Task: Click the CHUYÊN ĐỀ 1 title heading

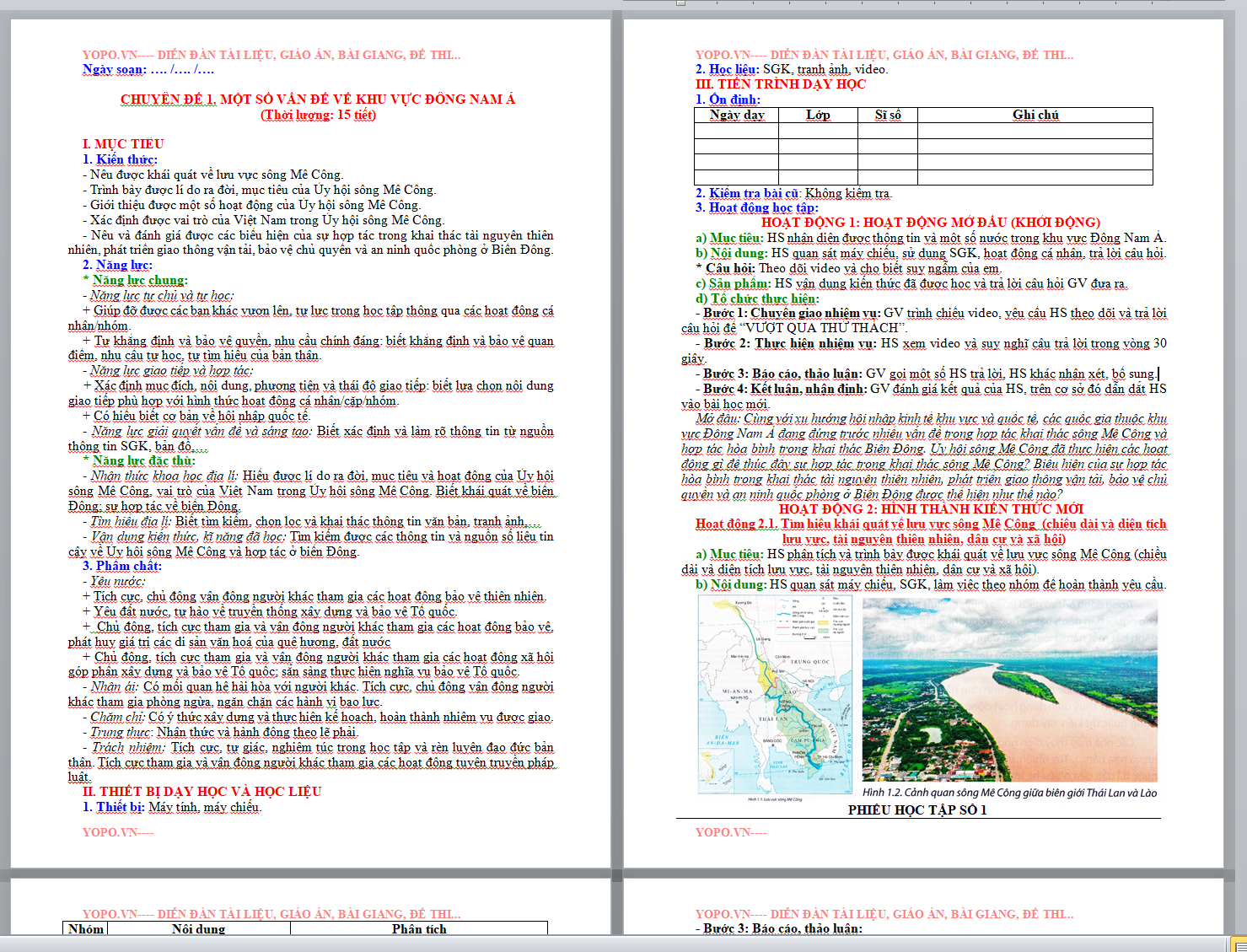Action: 317,100
